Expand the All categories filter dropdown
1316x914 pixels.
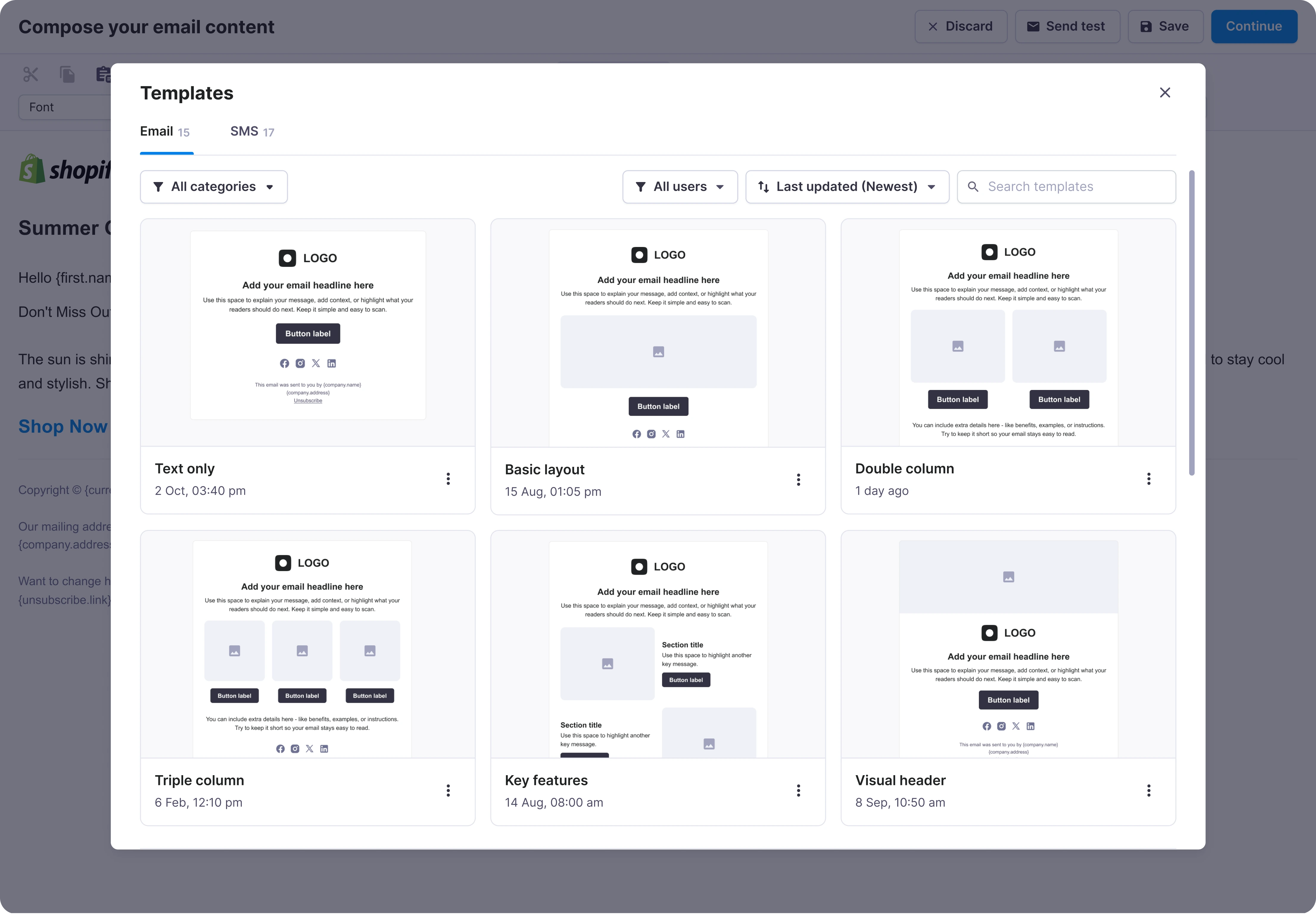click(214, 187)
